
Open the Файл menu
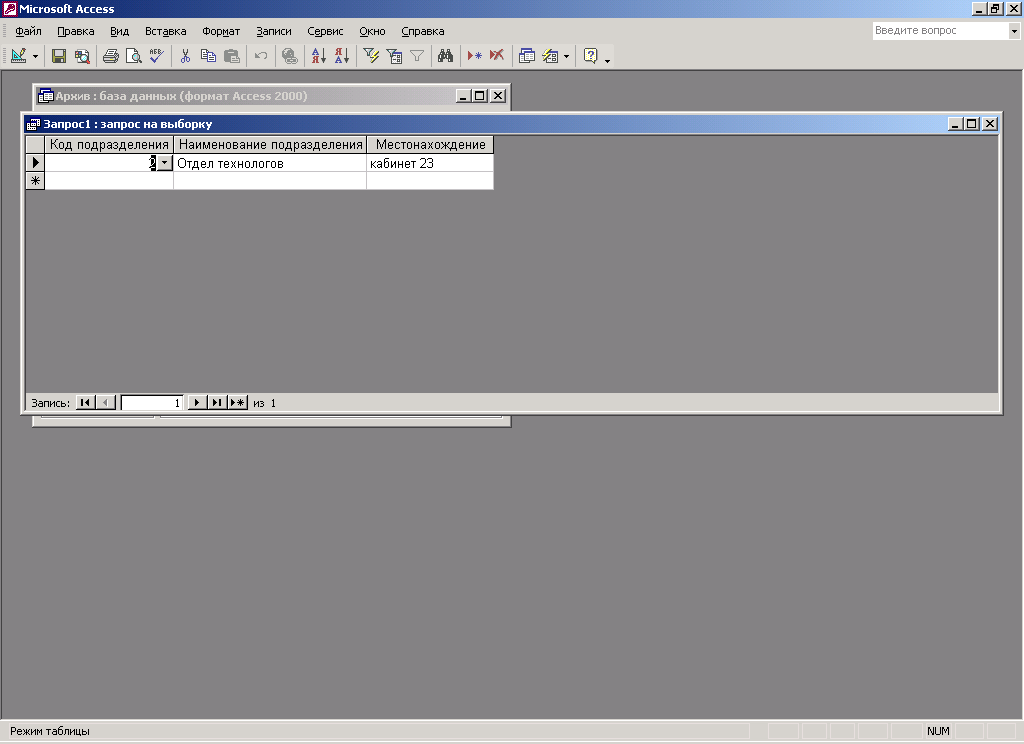[x=28, y=31]
